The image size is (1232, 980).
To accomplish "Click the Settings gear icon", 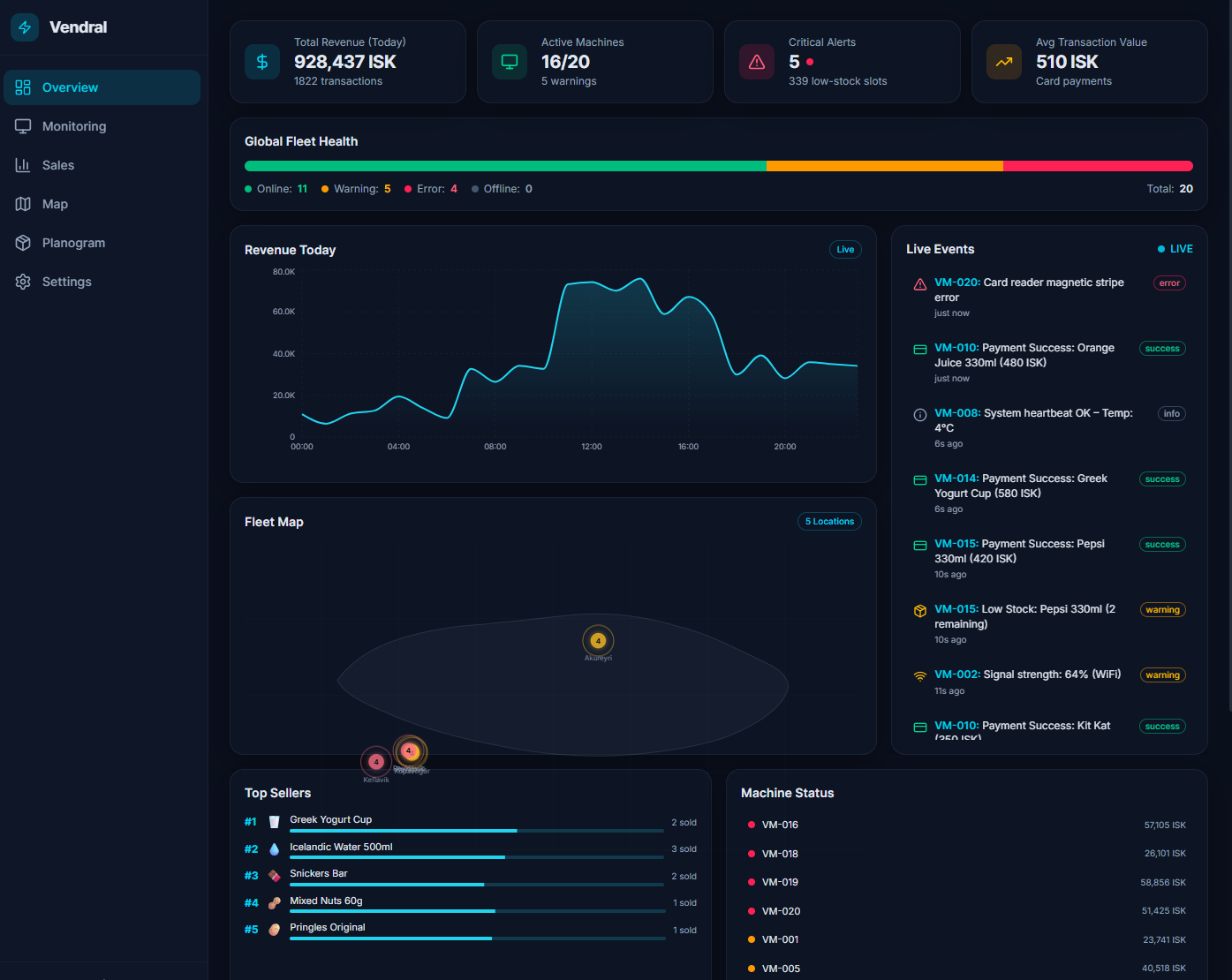I will point(23,281).
